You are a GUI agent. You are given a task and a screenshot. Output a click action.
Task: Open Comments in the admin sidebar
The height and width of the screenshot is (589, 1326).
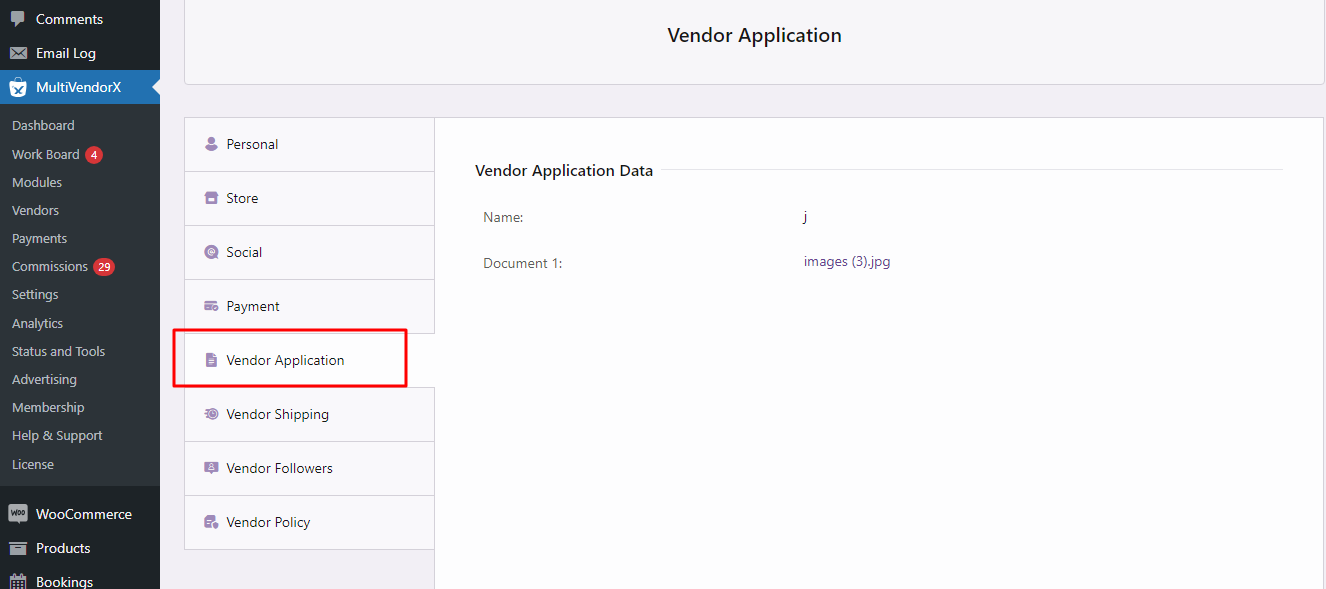[80, 19]
